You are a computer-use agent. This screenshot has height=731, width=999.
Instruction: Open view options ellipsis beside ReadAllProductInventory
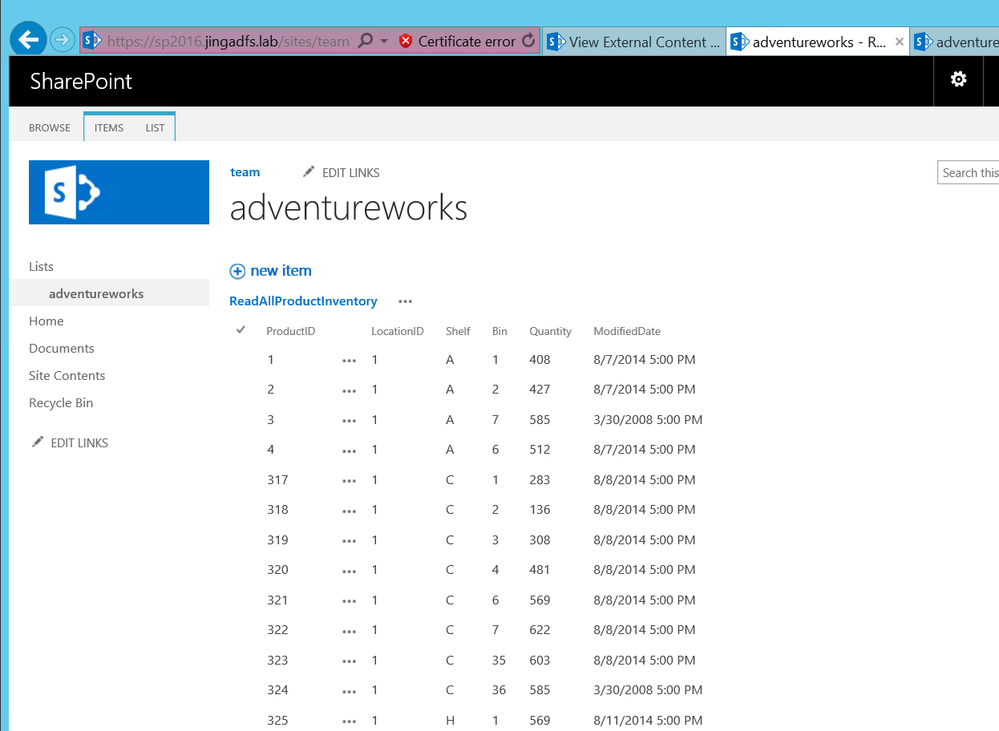pyautogui.click(x=405, y=301)
